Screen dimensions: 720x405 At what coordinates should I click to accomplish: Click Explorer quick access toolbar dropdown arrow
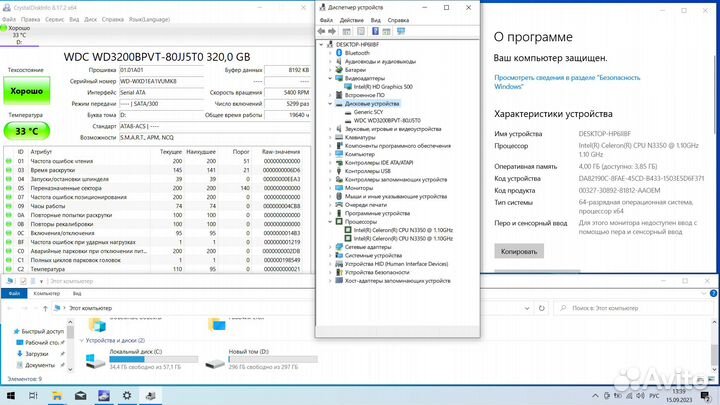coord(41,281)
